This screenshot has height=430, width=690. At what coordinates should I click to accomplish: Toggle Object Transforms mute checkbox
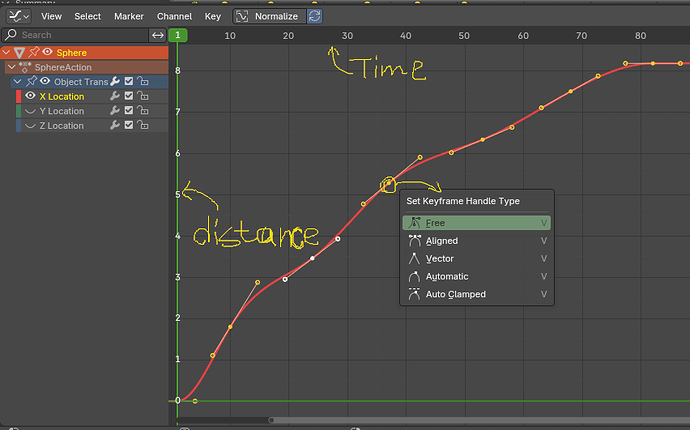coord(128,81)
